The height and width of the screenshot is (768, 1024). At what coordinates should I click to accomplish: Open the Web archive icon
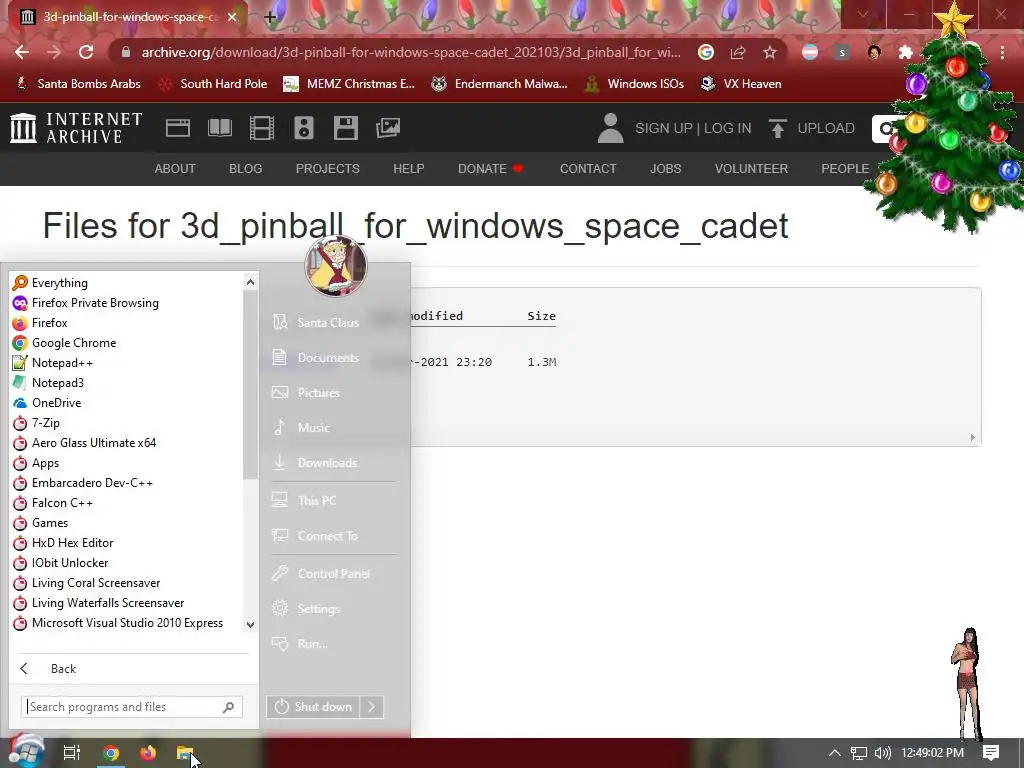pyautogui.click(x=178, y=128)
